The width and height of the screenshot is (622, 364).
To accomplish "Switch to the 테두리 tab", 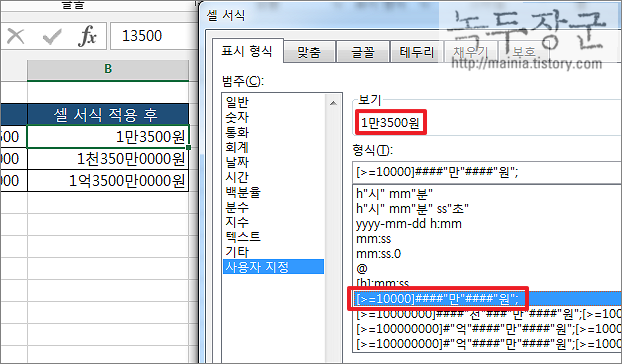I will click(x=417, y=52).
